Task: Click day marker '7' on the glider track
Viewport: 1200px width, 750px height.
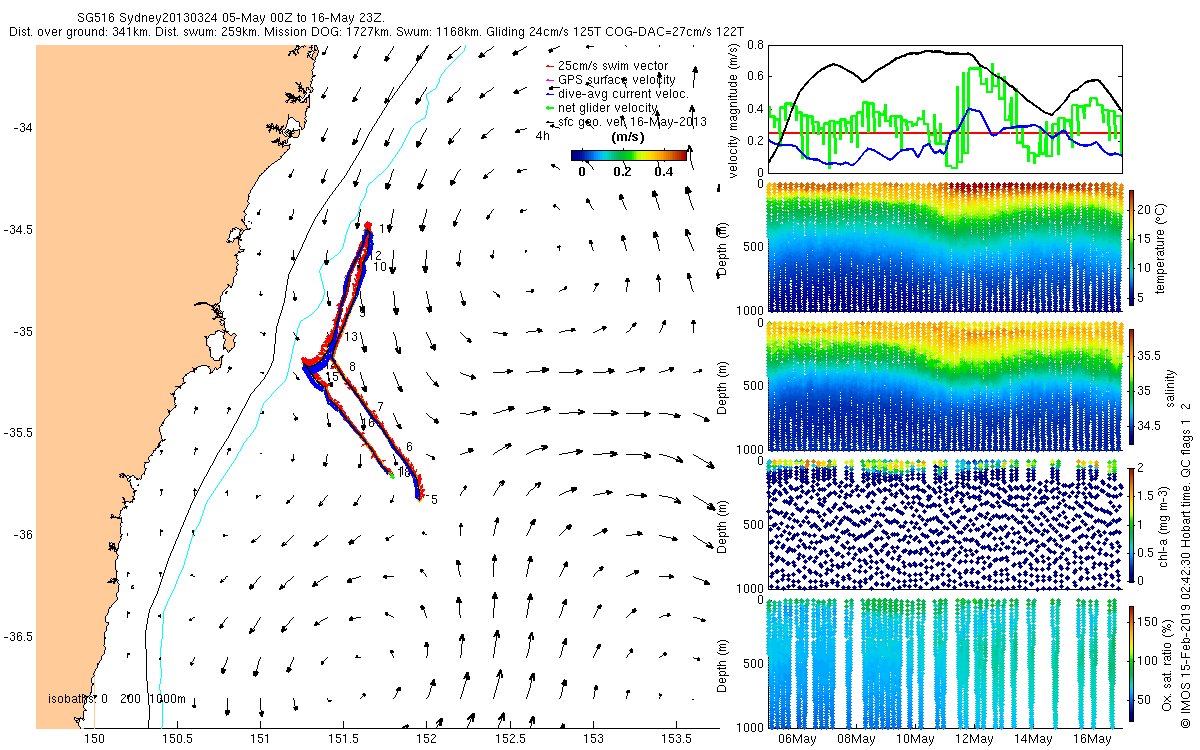Action: (x=380, y=406)
